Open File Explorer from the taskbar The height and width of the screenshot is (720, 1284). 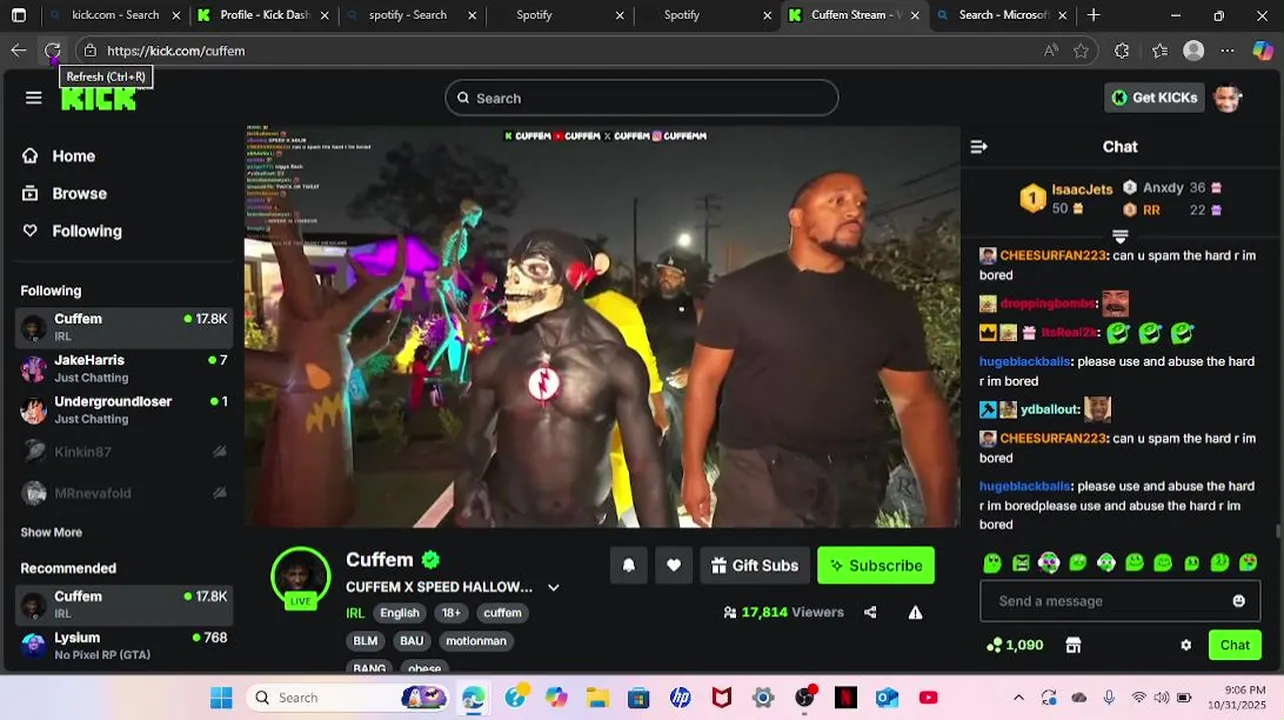point(597,697)
